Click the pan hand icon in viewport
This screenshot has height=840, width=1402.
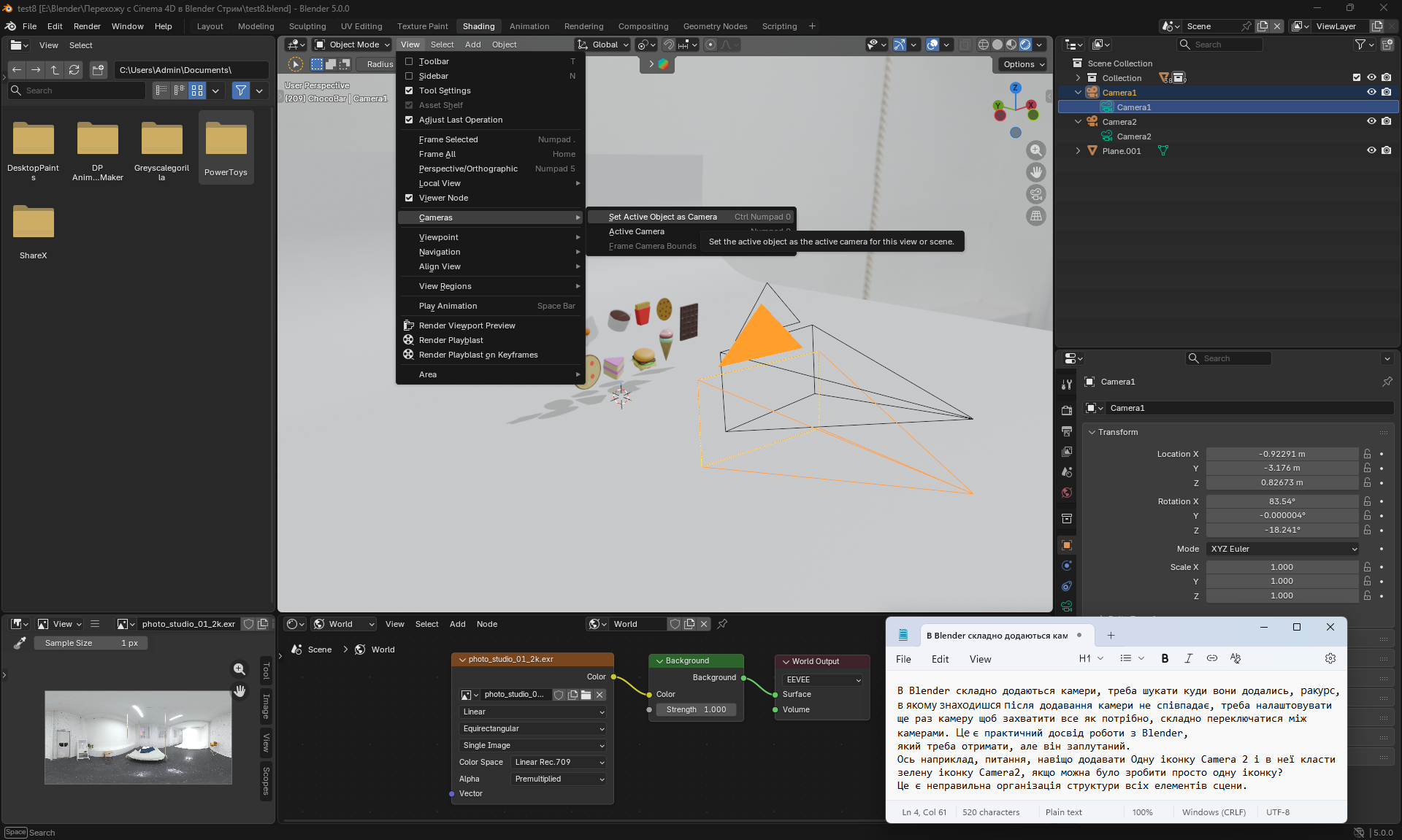(x=1035, y=172)
